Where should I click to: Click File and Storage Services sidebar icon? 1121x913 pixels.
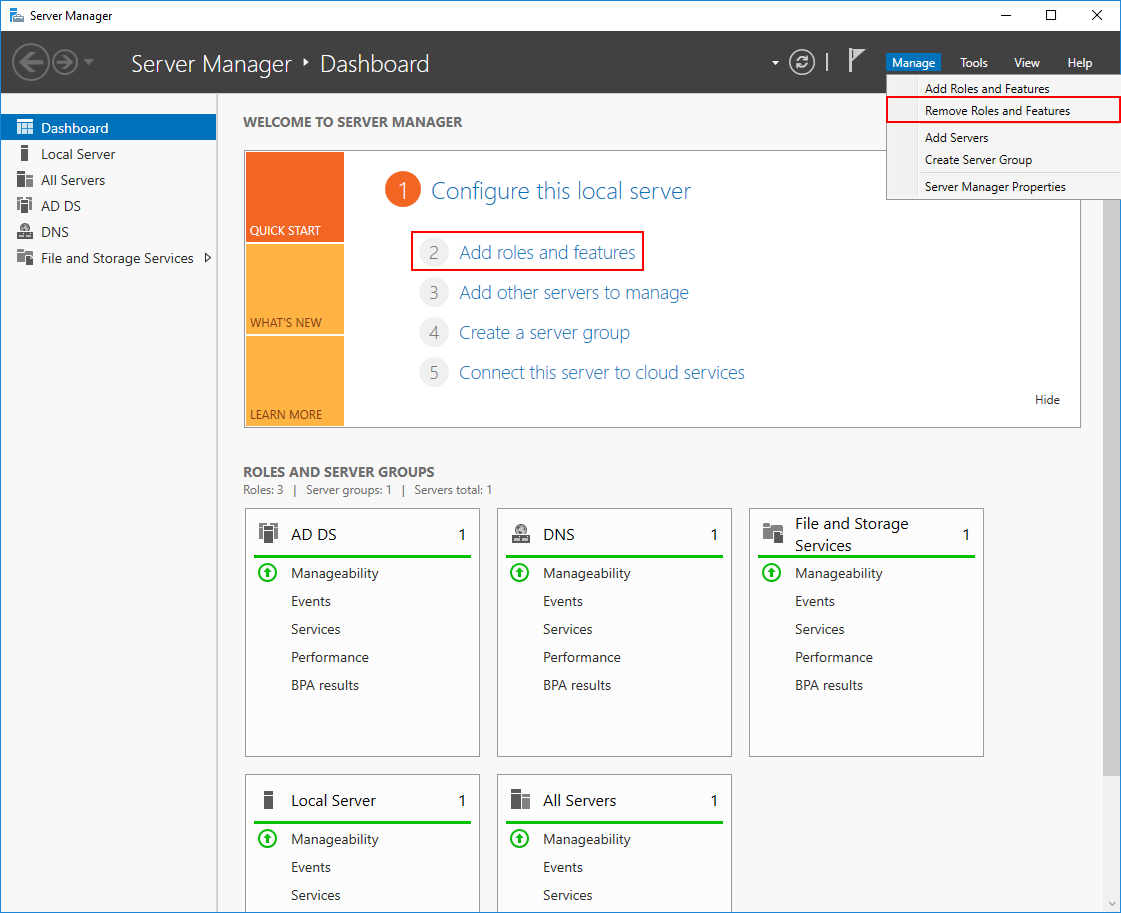tap(25, 257)
